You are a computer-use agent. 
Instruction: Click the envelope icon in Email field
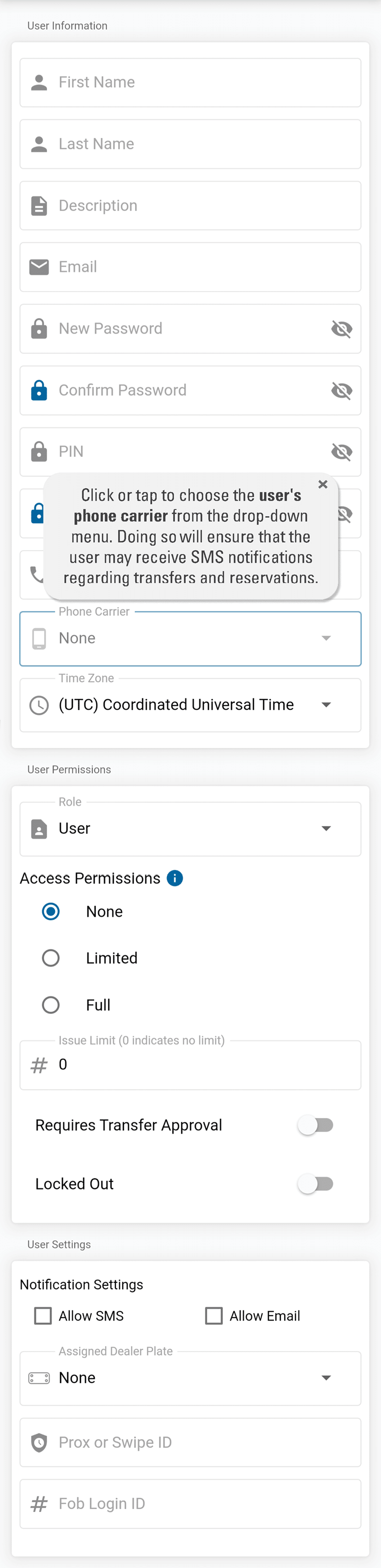click(x=39, y=266)
